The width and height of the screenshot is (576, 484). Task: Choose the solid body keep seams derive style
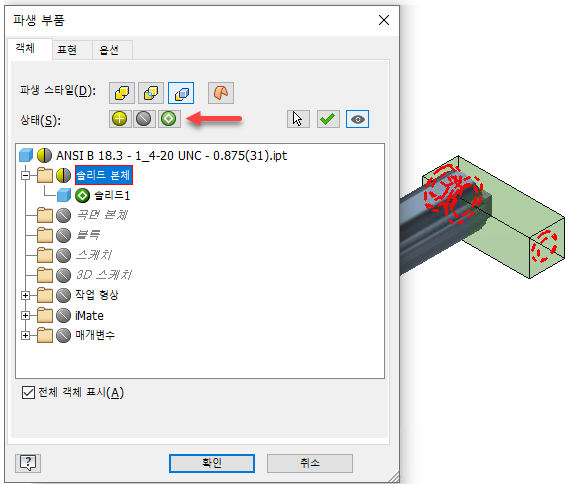point(151,93)
